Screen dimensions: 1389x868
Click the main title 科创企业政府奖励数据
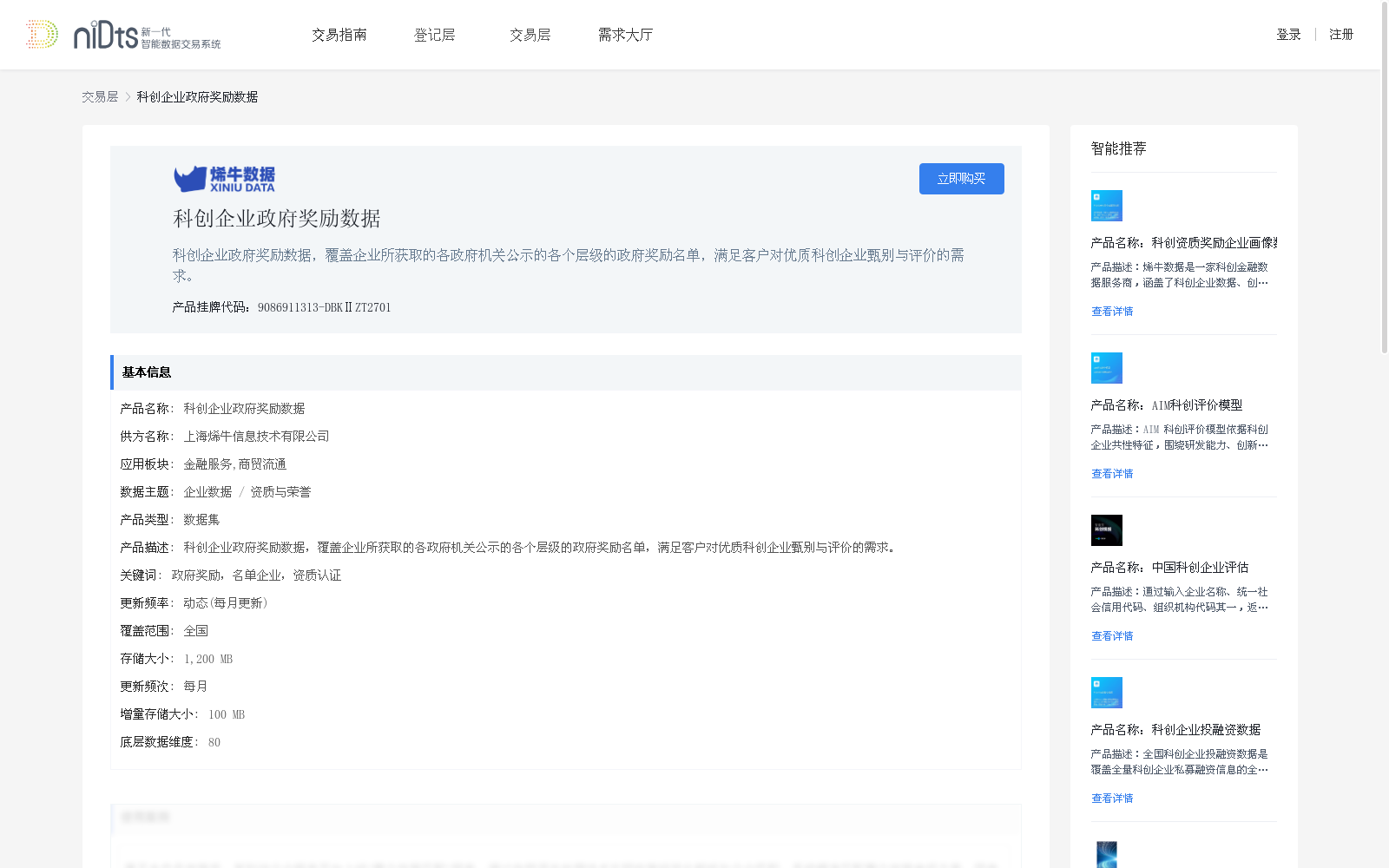277,219
